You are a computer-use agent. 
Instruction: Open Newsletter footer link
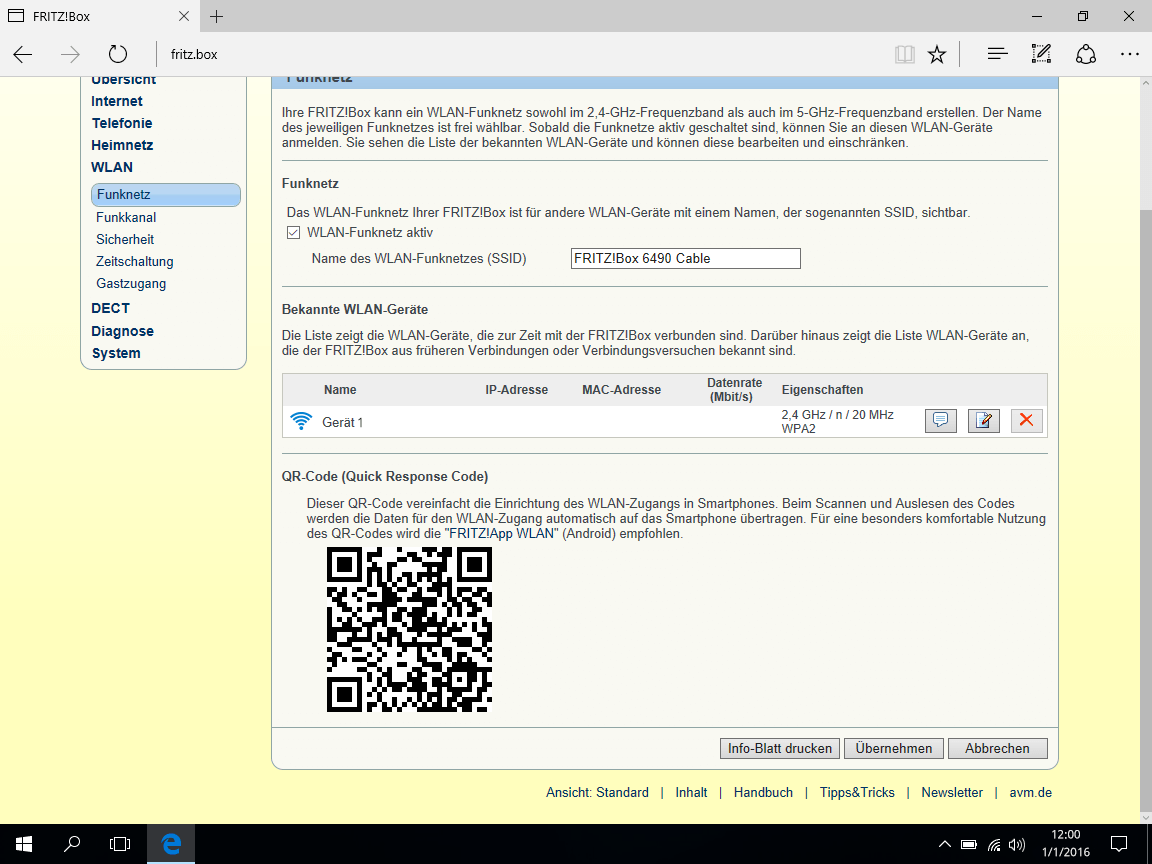coord(952,793)
